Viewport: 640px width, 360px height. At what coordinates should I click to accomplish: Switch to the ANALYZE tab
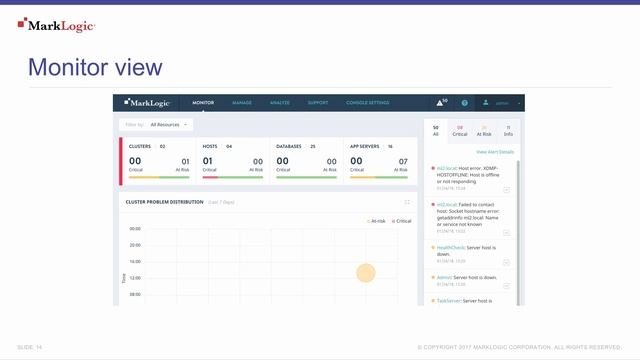point(280,103)
